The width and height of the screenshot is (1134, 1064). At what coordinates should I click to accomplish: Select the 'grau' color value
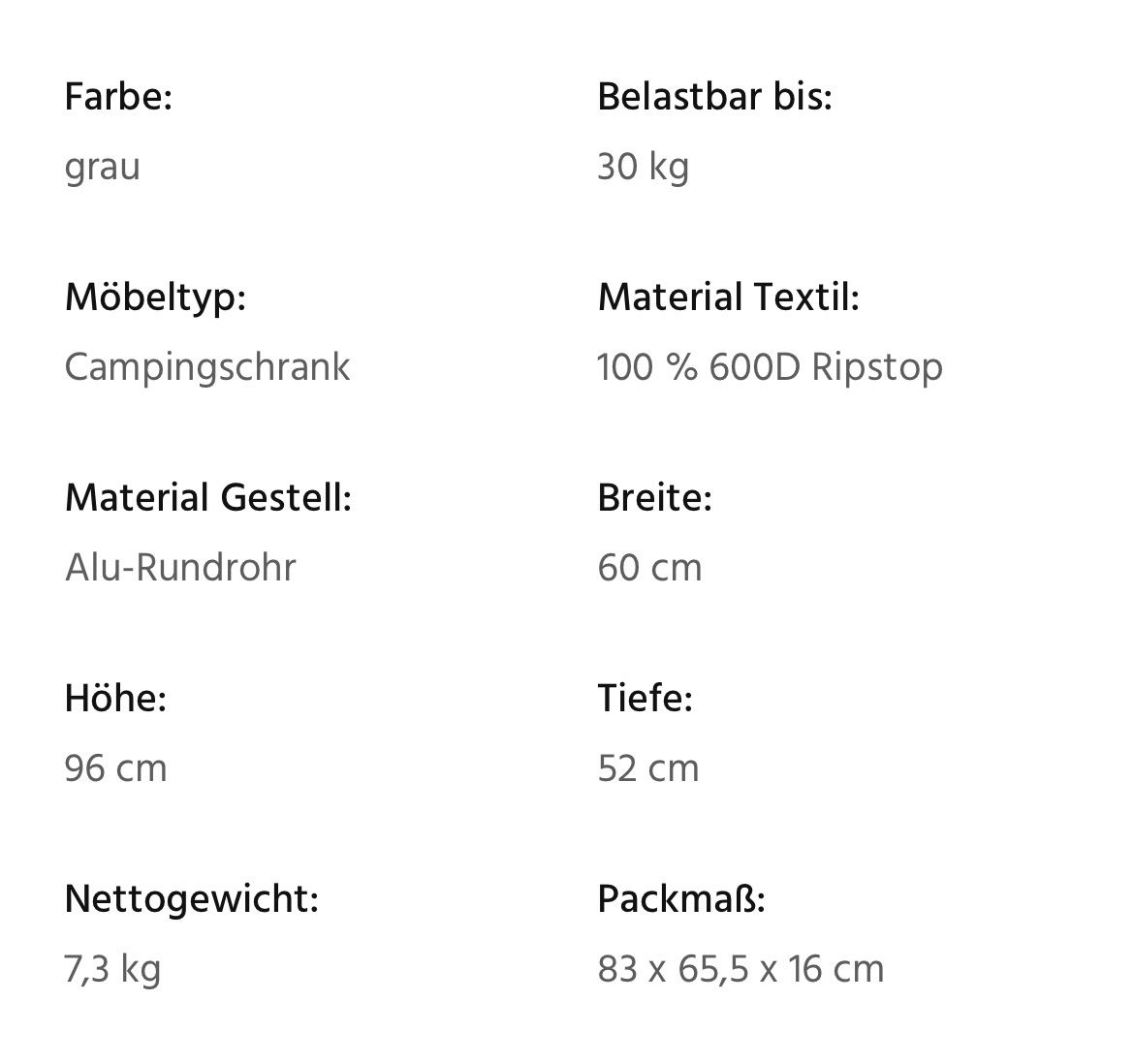coord(103,168)
